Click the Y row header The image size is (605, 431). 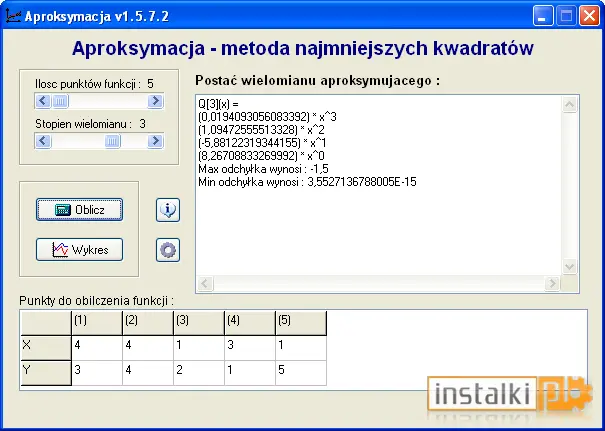pyautogui.click(x=46, y=373)
